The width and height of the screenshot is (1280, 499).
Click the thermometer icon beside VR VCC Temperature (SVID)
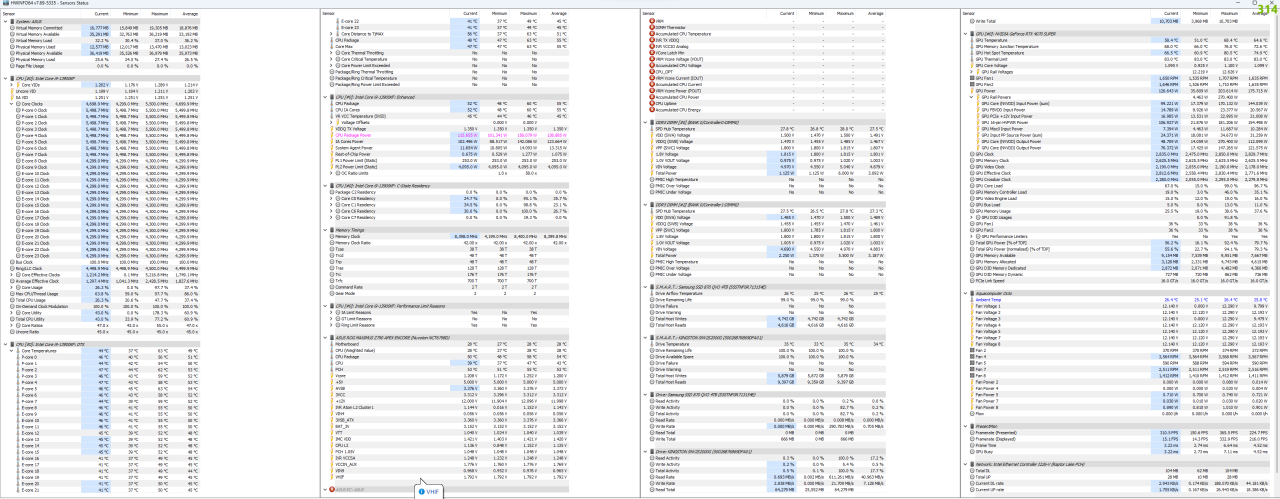tap(331, 115)
